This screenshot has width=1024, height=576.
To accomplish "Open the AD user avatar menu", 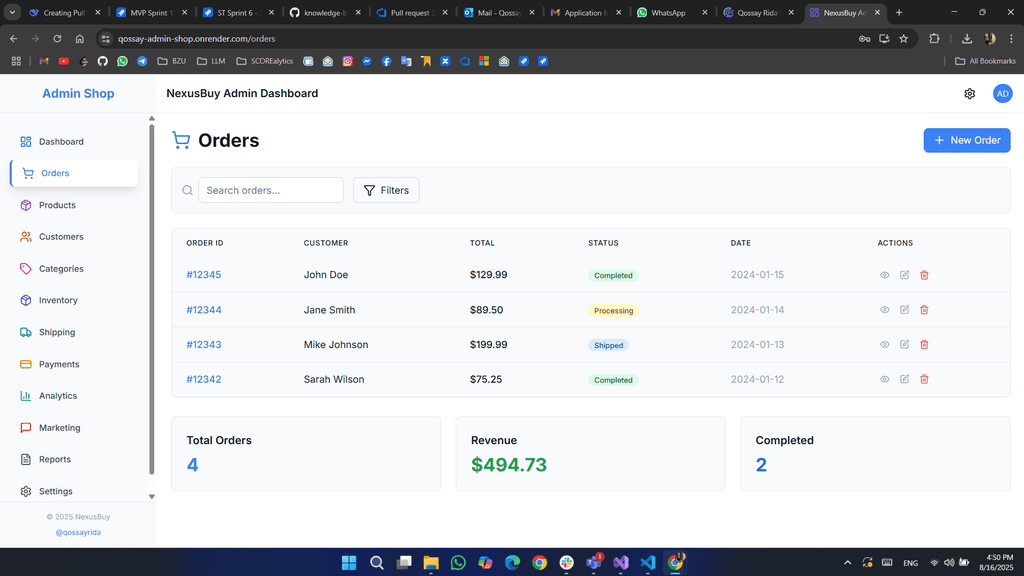I will 1002,93.
